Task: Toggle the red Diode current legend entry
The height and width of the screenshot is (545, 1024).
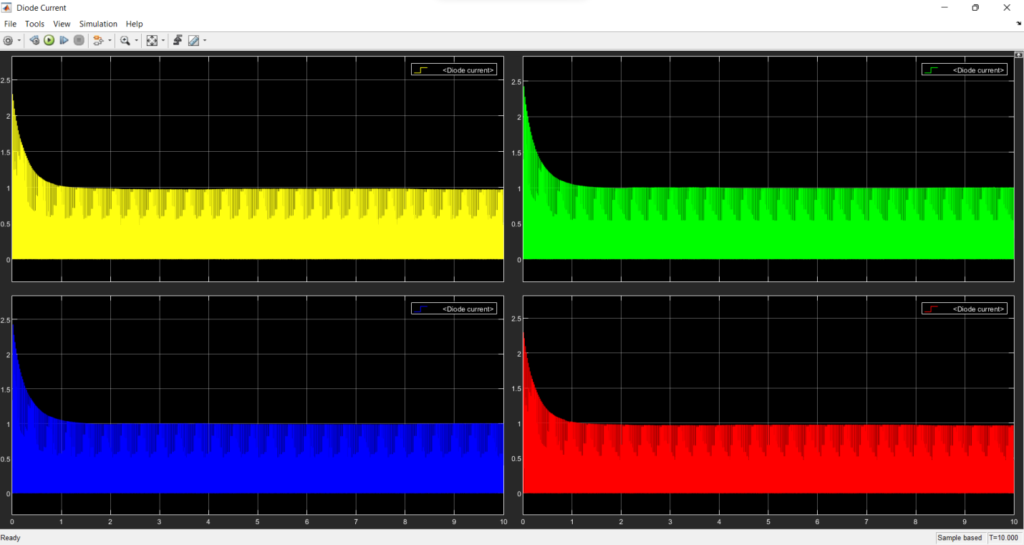Action: [964, 309]
